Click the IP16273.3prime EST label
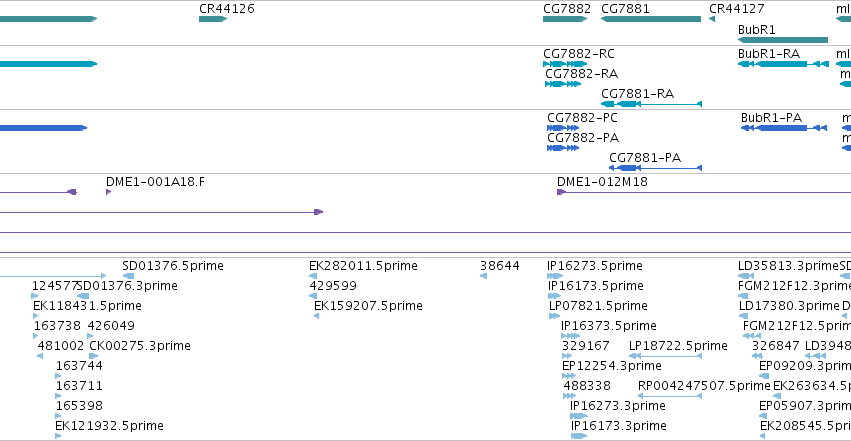 pyautogui.click(x=618, y=406)
